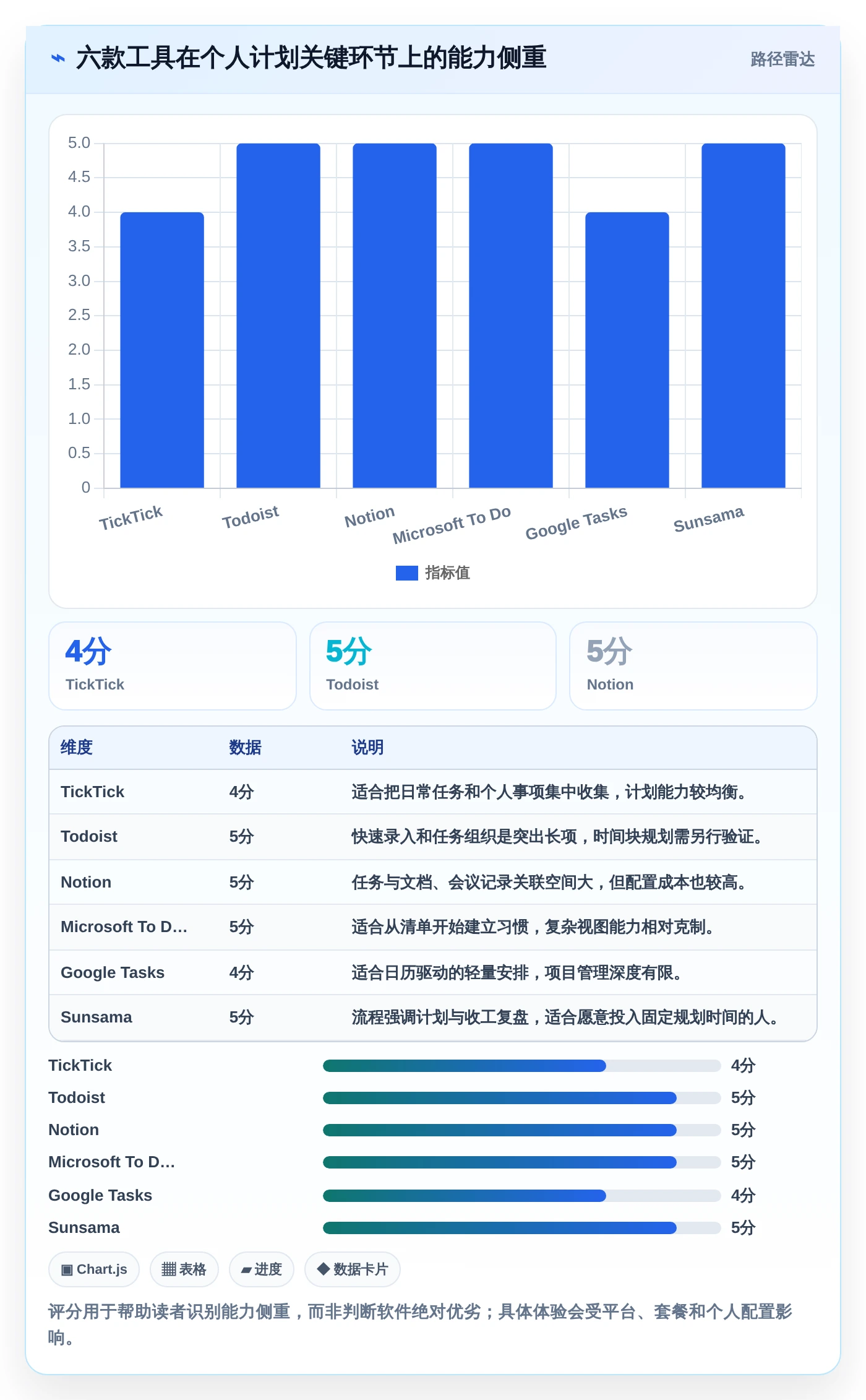Click the Microsoft To Do x-axis label
Screen dimensions: 866x1400
click(x=452, y=525)
